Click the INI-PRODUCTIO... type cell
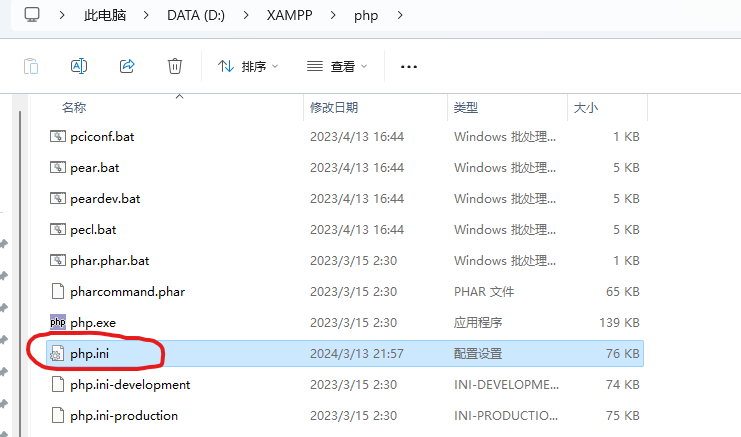 click(x=506, y=416)
